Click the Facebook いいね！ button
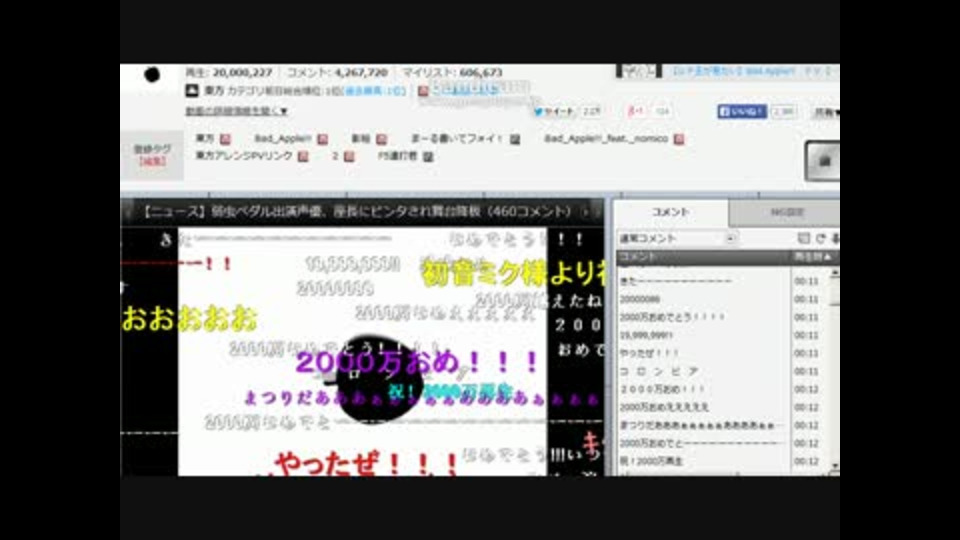 pos(742,111)
